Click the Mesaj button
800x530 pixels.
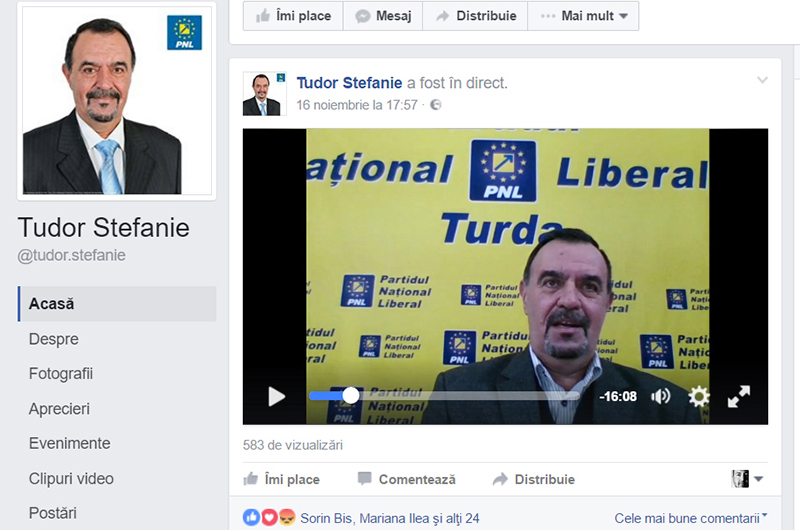pyautogui.click(x=383, y=16)
